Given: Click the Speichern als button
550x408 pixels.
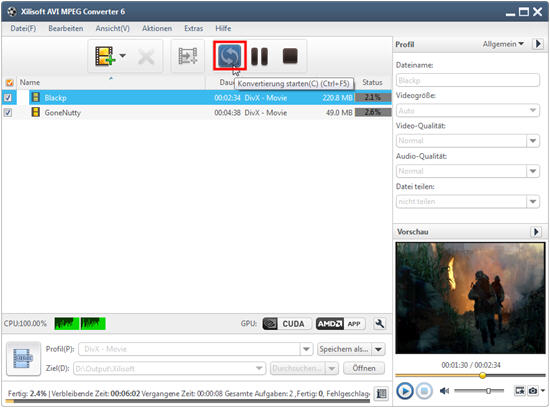Looking at the screenshot, I should tap(344, 349).
